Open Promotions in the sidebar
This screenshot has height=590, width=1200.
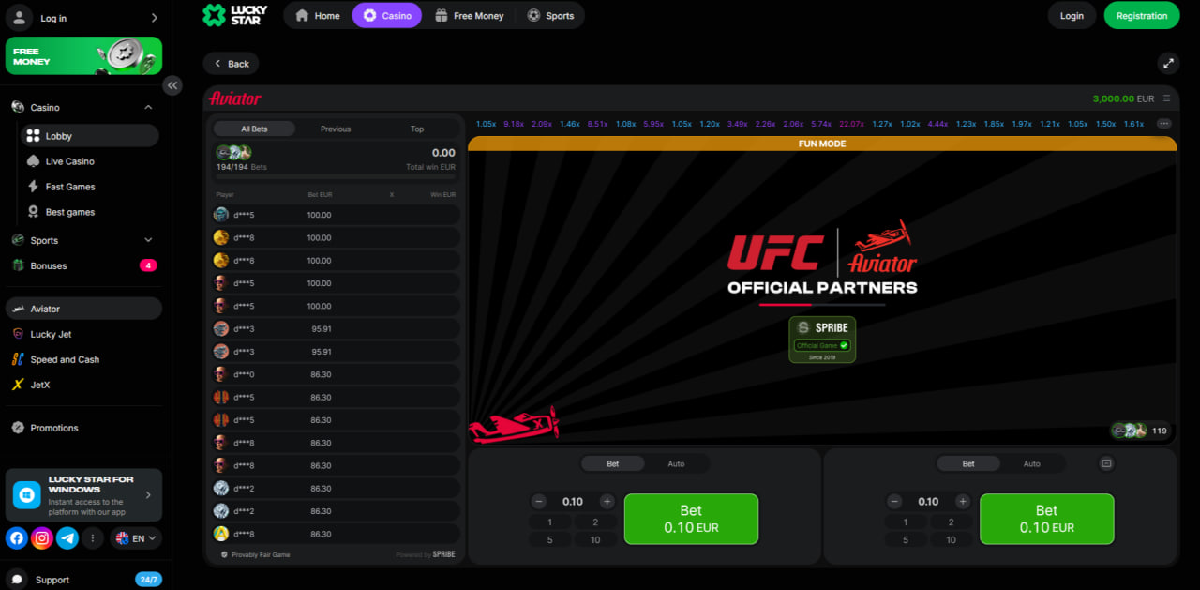[x=84, y=427]
